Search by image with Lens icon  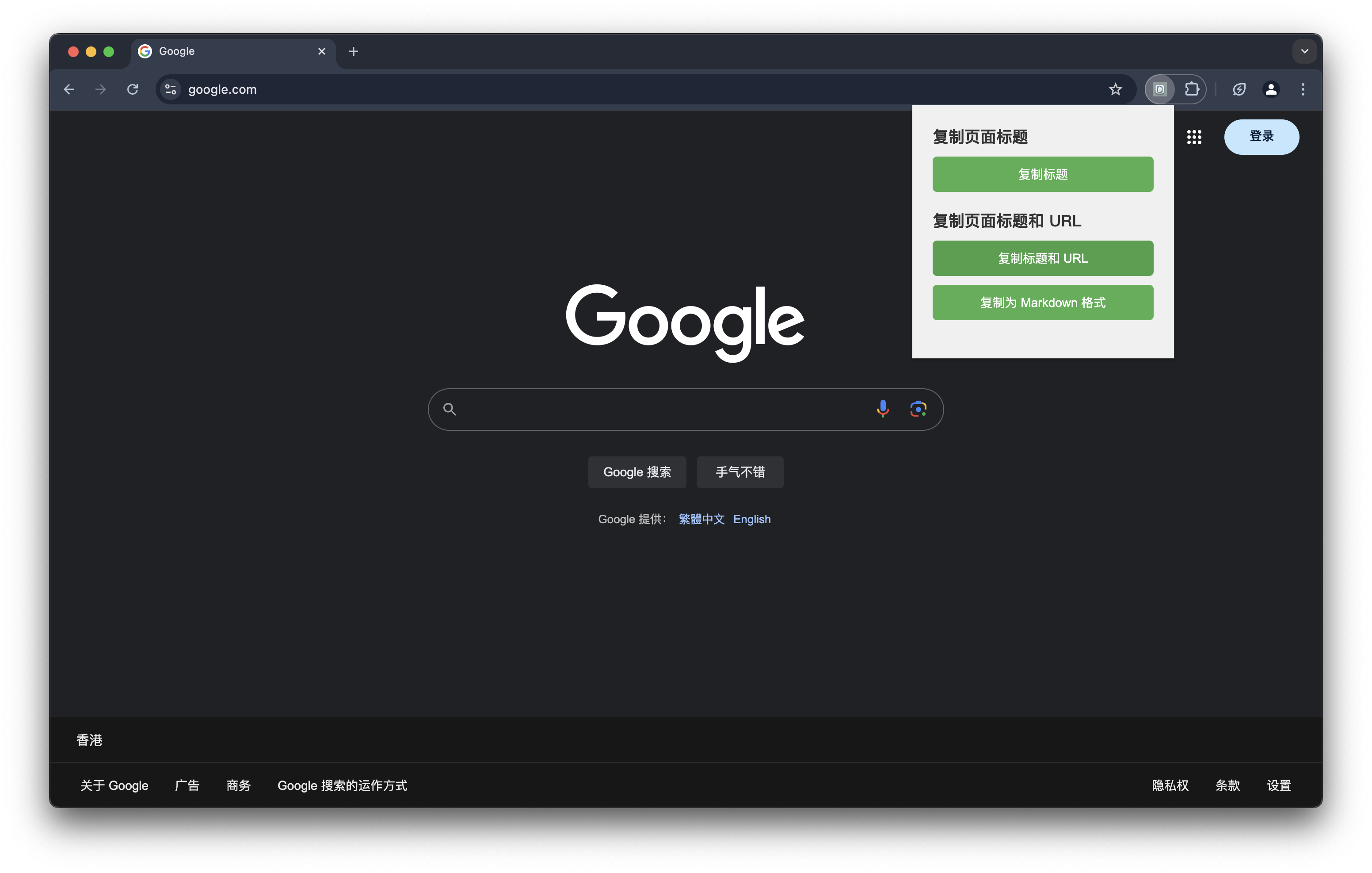(918, 409)
